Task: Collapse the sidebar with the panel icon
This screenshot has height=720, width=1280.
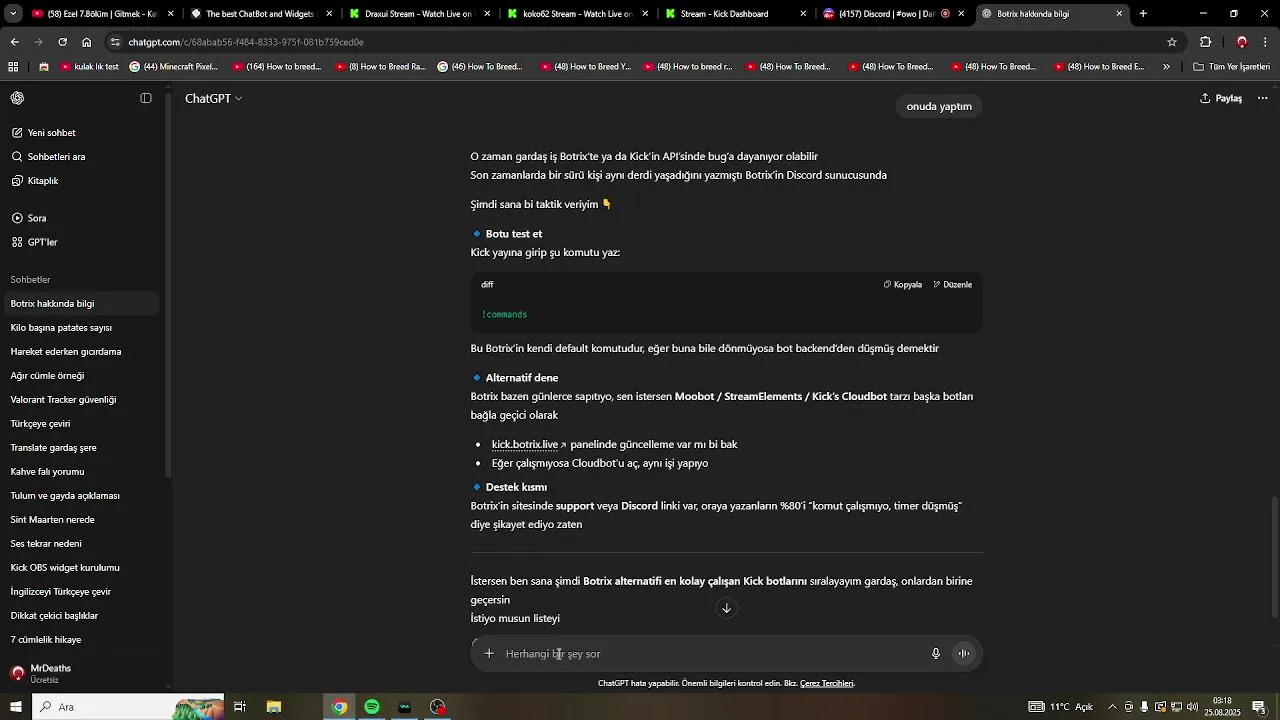Action: pyautogui.click(x=146, y=98)
